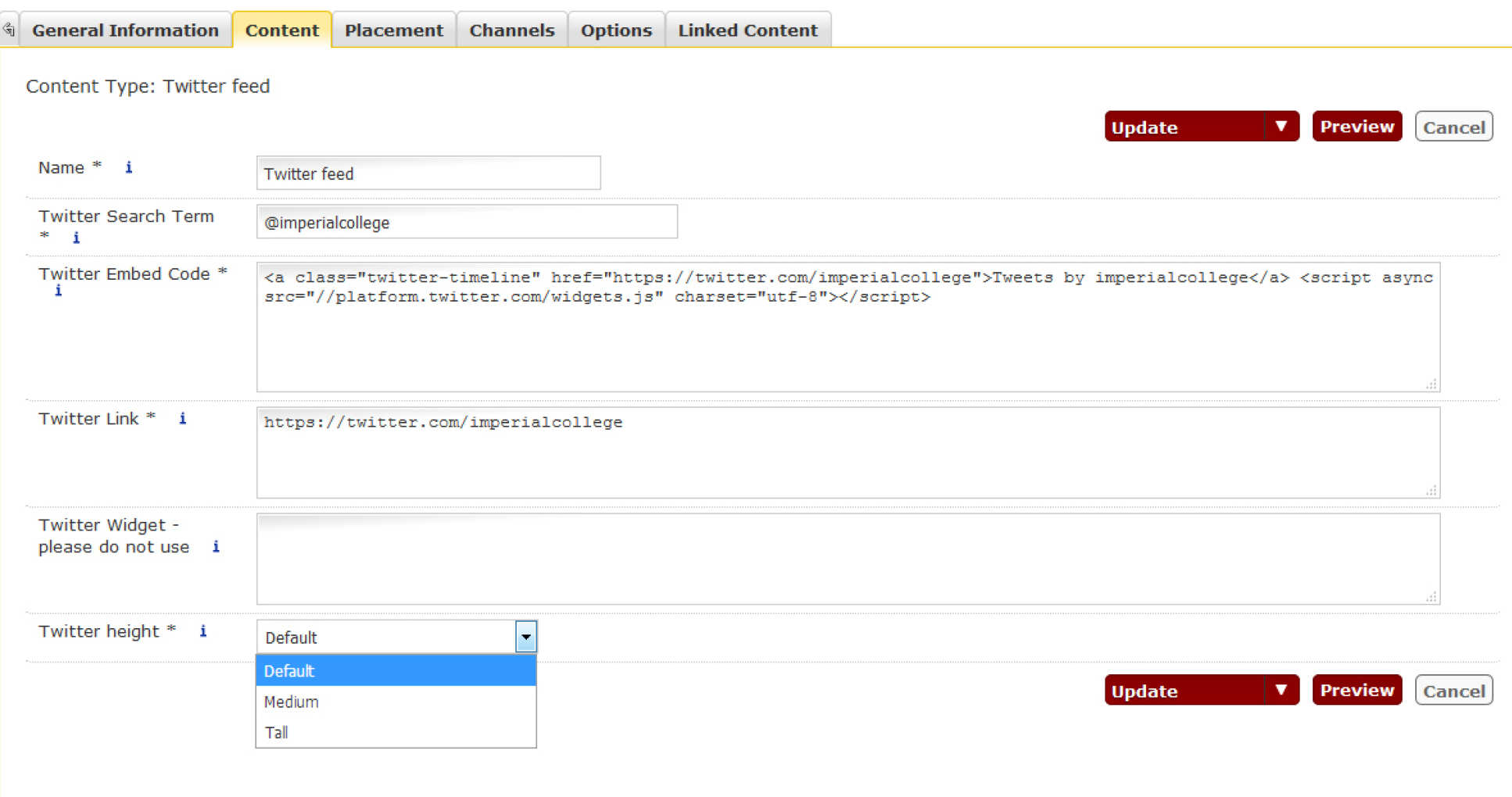Expand the top Update button dropdown arrow

1281,127
